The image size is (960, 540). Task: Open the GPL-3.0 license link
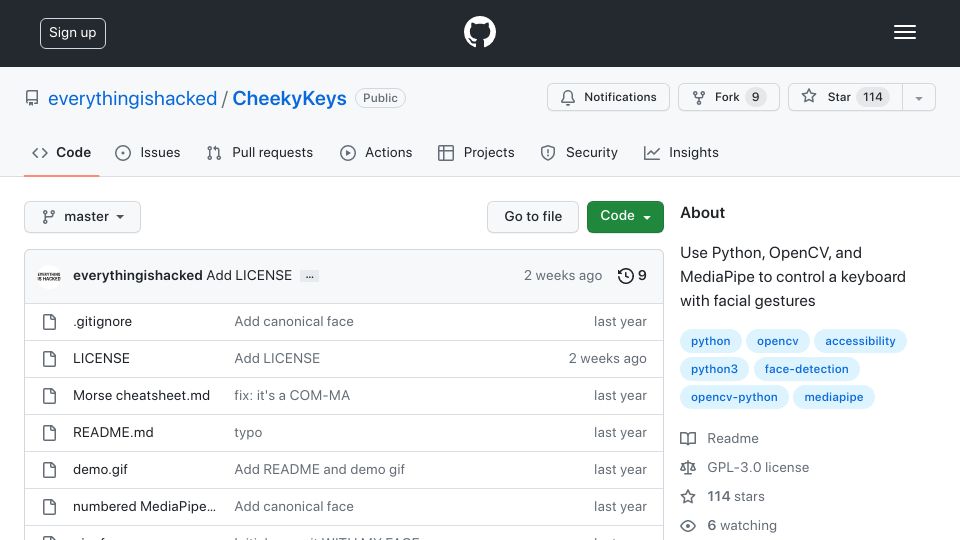pos(744,468)
